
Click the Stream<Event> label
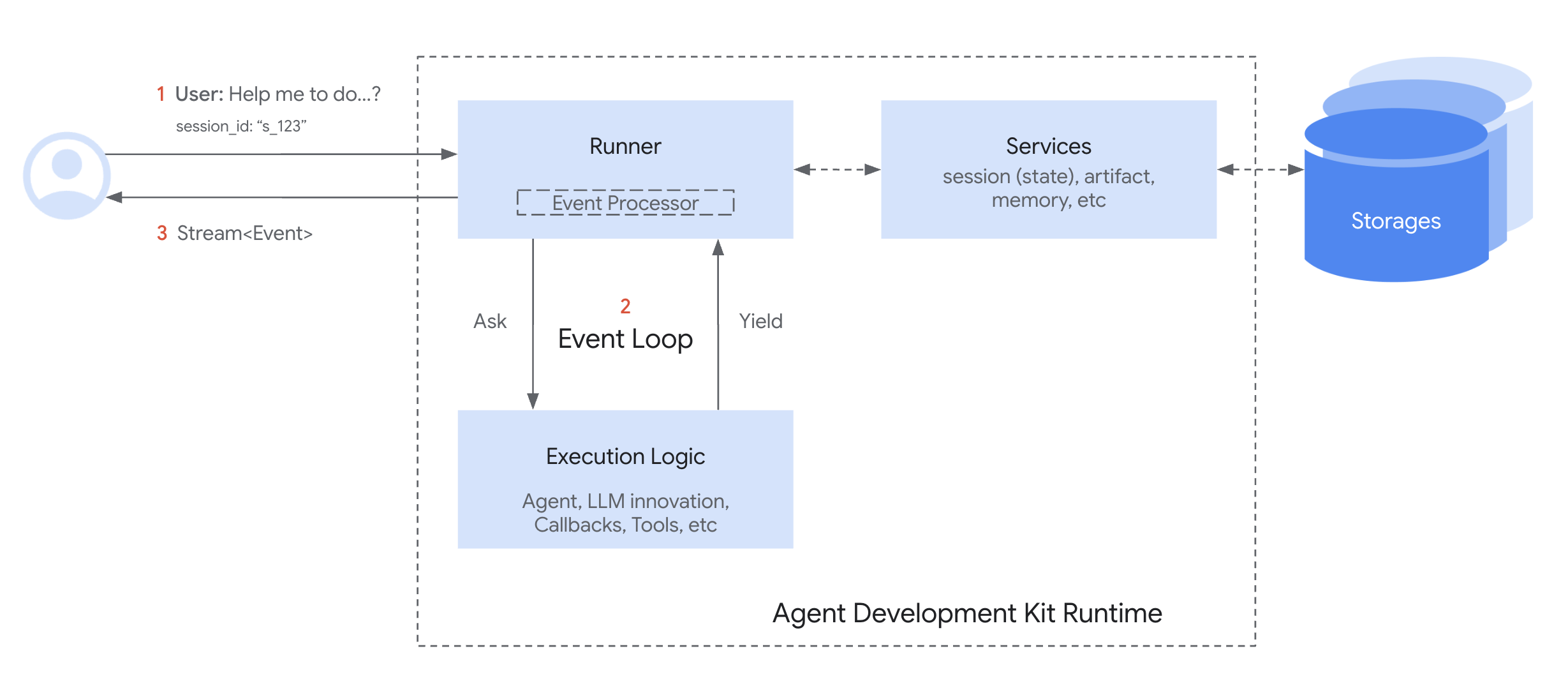point(245,234)
